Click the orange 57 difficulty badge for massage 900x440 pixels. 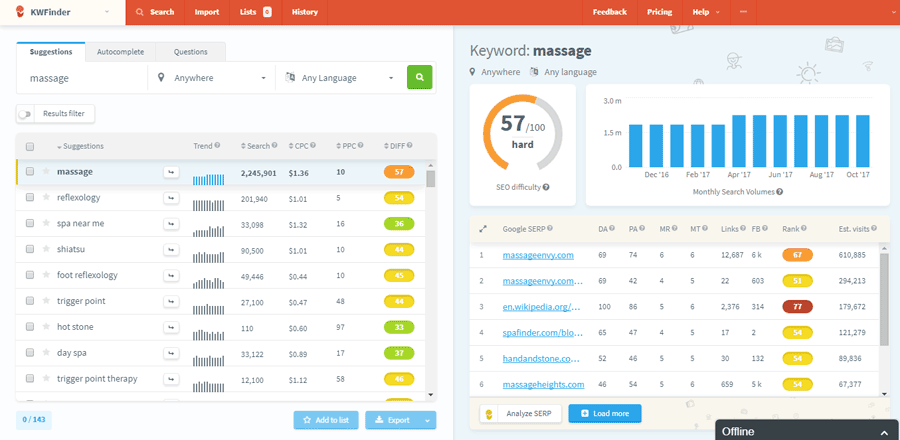click(x=398, y=172)
